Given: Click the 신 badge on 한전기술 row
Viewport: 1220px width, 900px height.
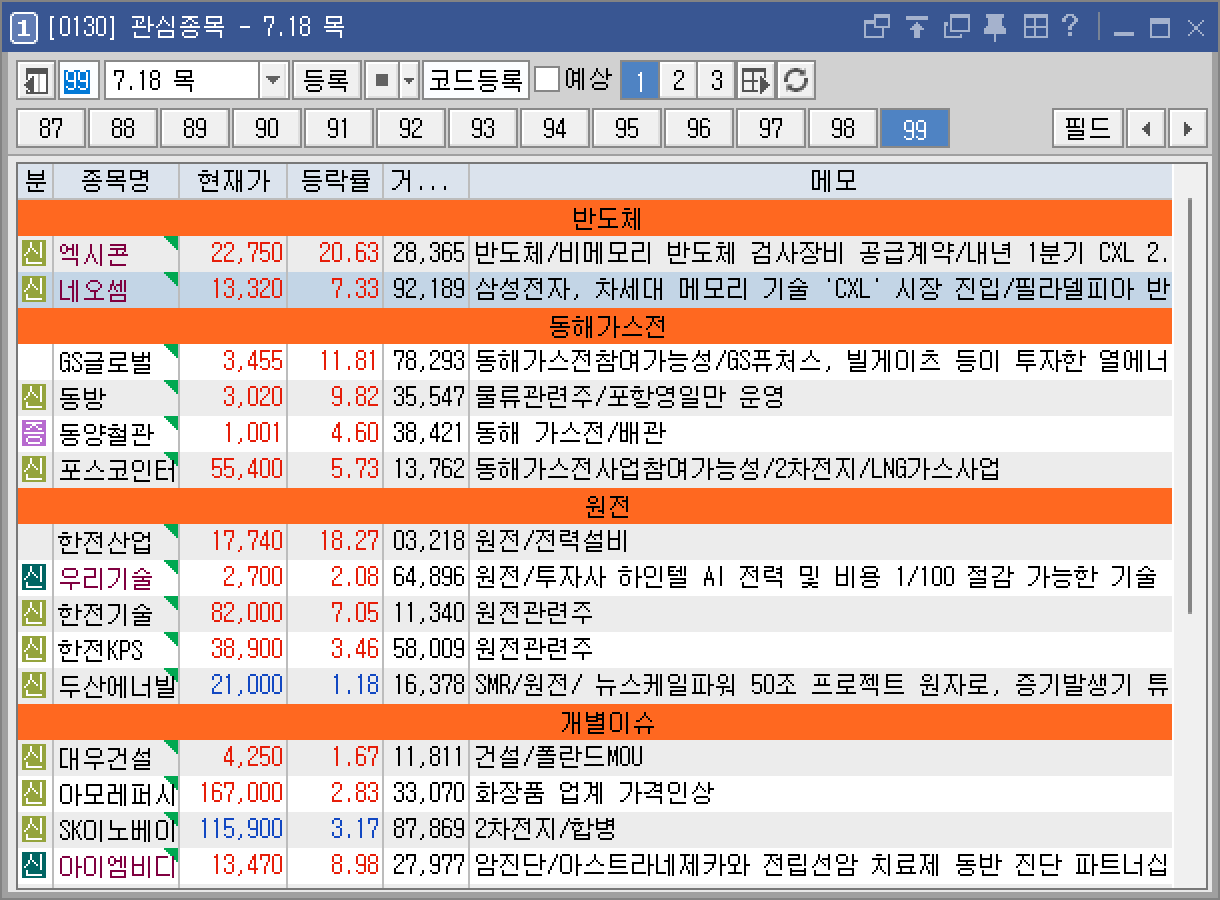Looking at the screenshot, I should (35, 613).
